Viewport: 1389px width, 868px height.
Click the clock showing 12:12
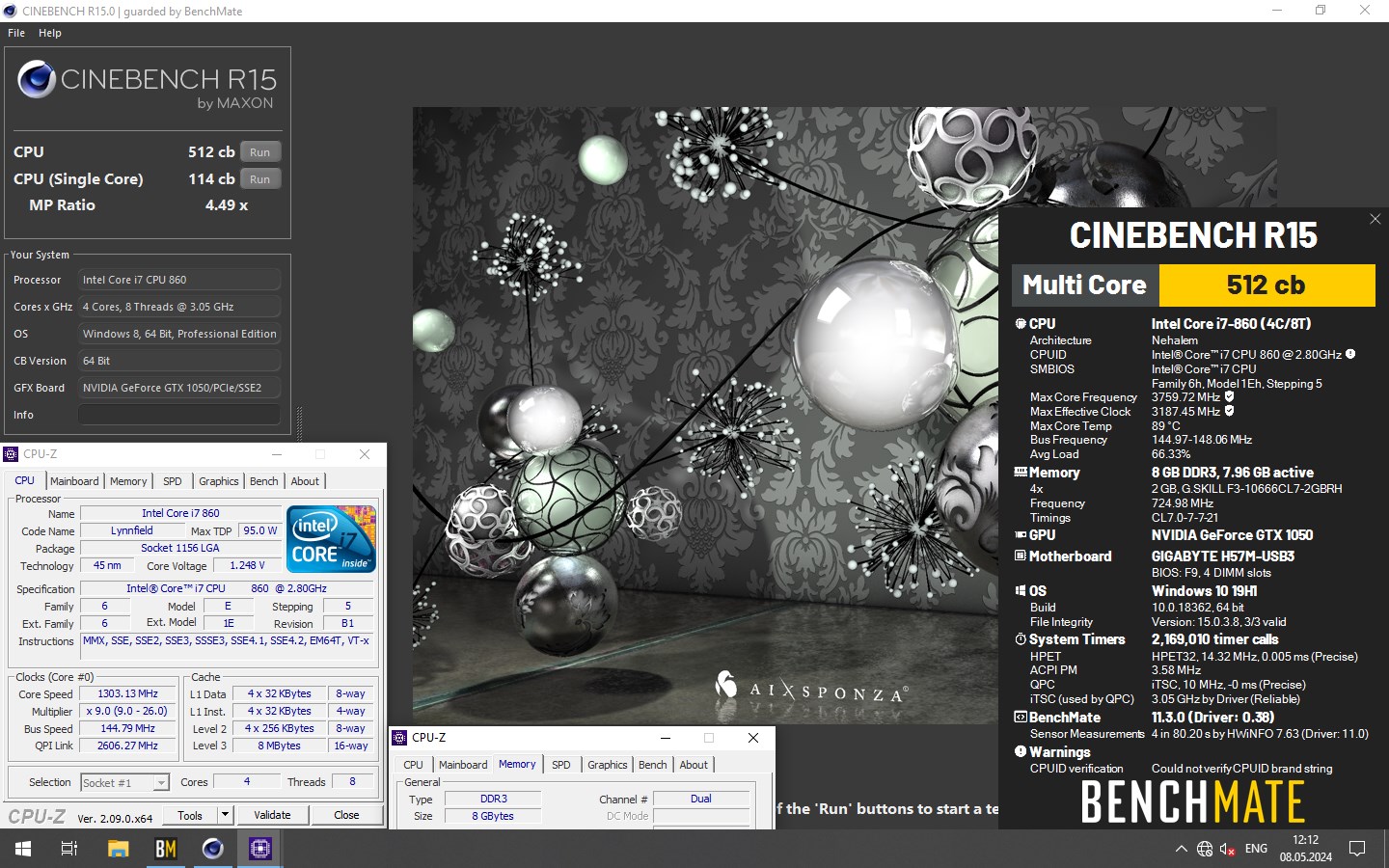tap(1305, 840)
